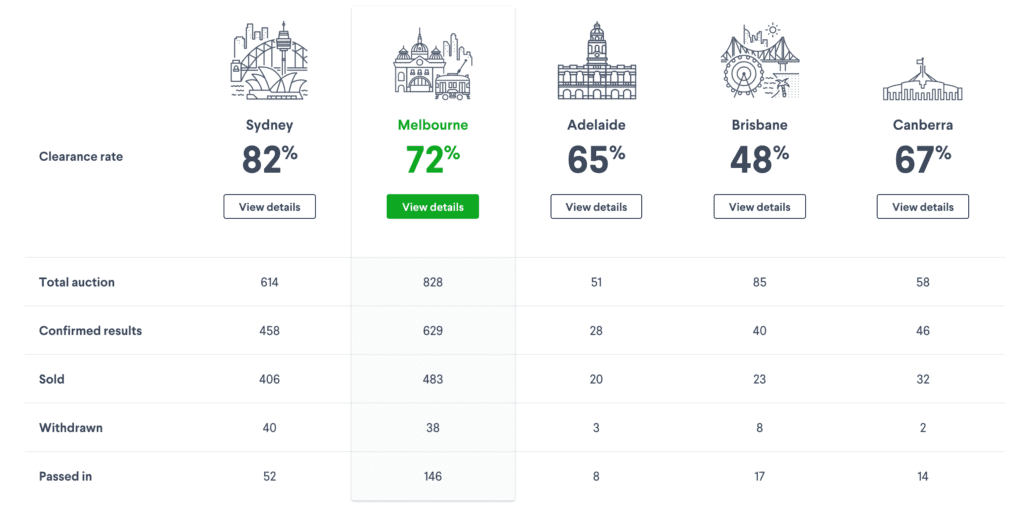Viewport: 1024px width, 514px height.
Task: Select the Melbourne city heading
Action: 433,125
